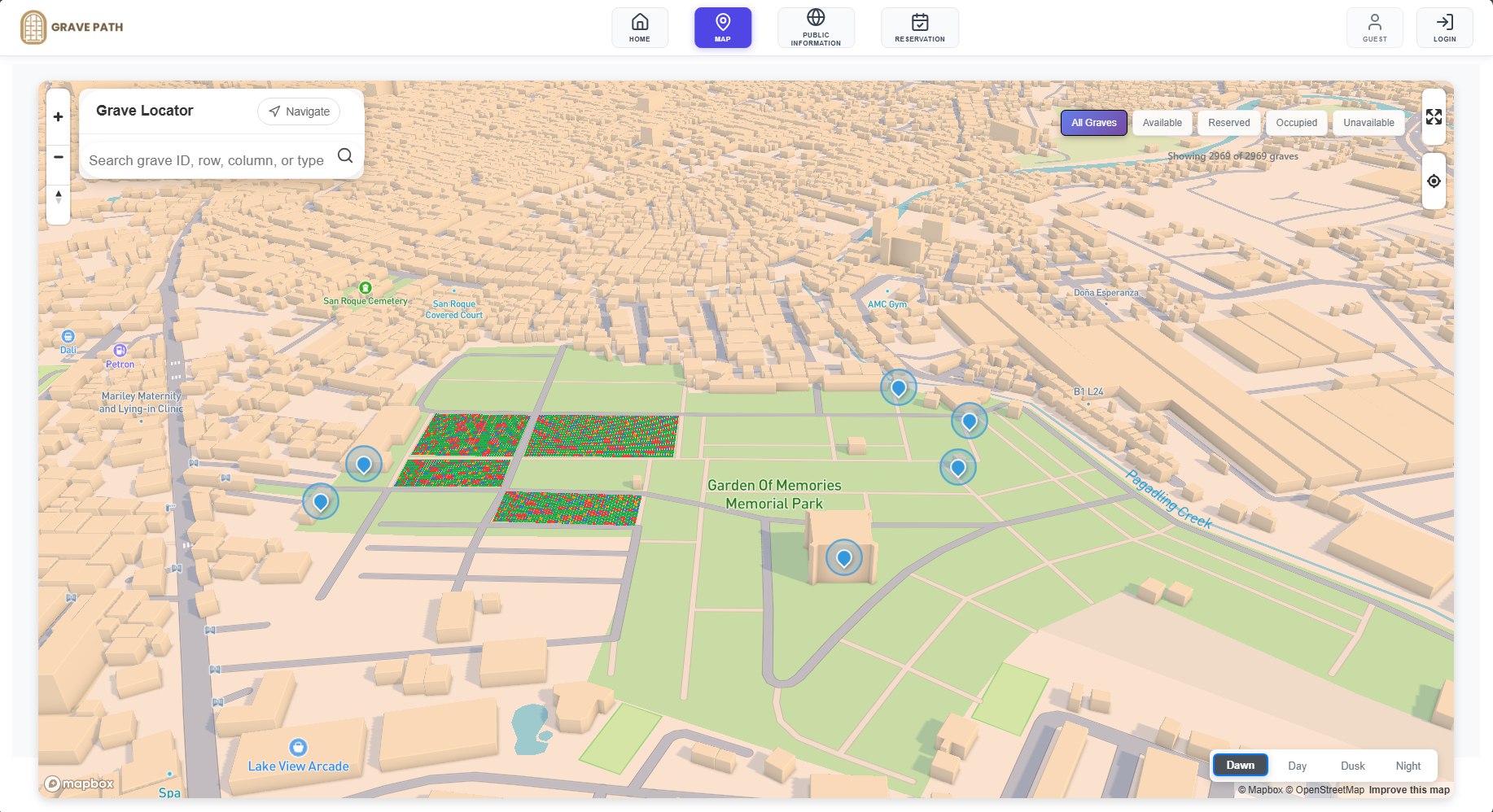Click the map zoom in plus button
Image resolution: width=1493 pixels, height=812 pixels.
[58, 117]
